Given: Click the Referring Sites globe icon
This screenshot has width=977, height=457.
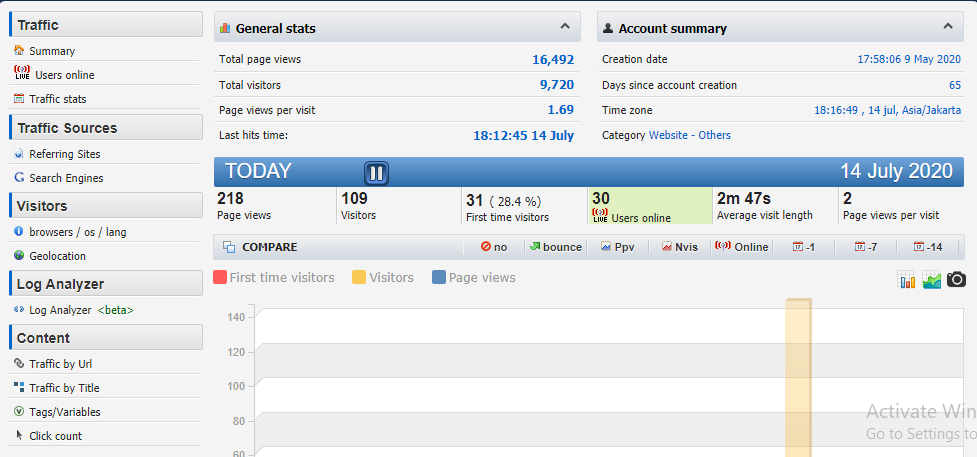Looking at the screenshot, I should pyautogui.click(x=19, y=153).
